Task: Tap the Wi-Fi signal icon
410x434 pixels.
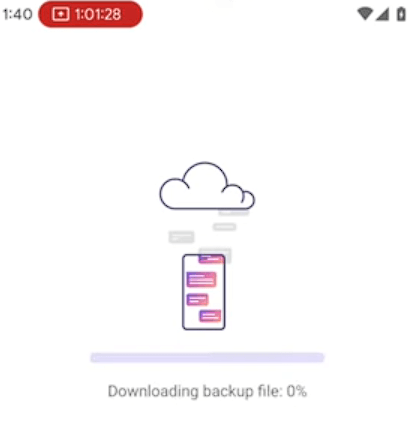Action: pos(365,14)
